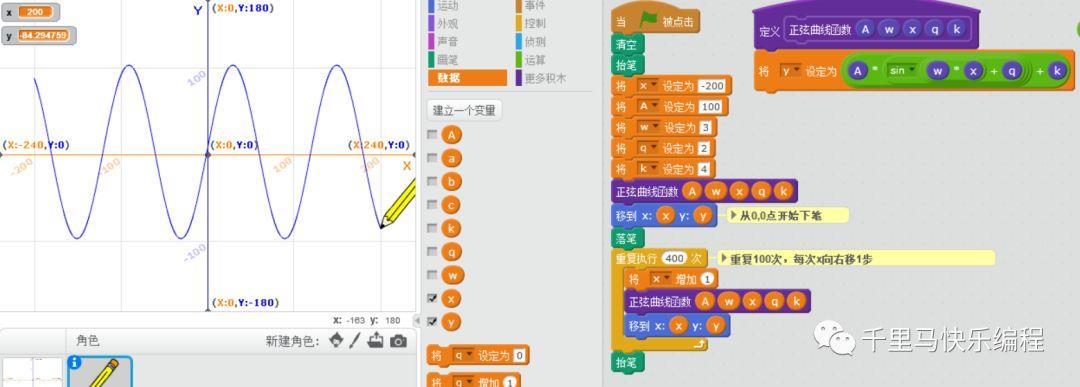The image size is (1080, 387).
Task: Click the y variable monitor showing -84.294759
Action: click(38, 36)
